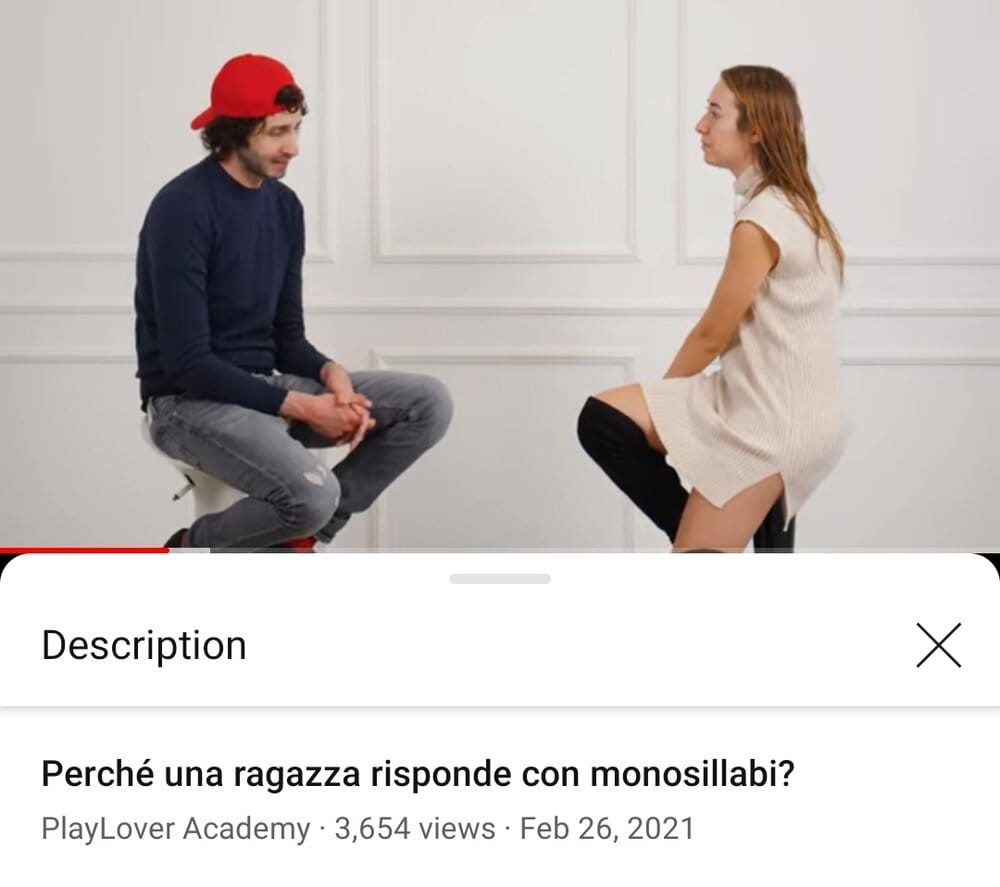Select the video title "Perché una ragazza risponde con monosillabi?"
Screen dimensions: 1000x887
pos(418,773)
